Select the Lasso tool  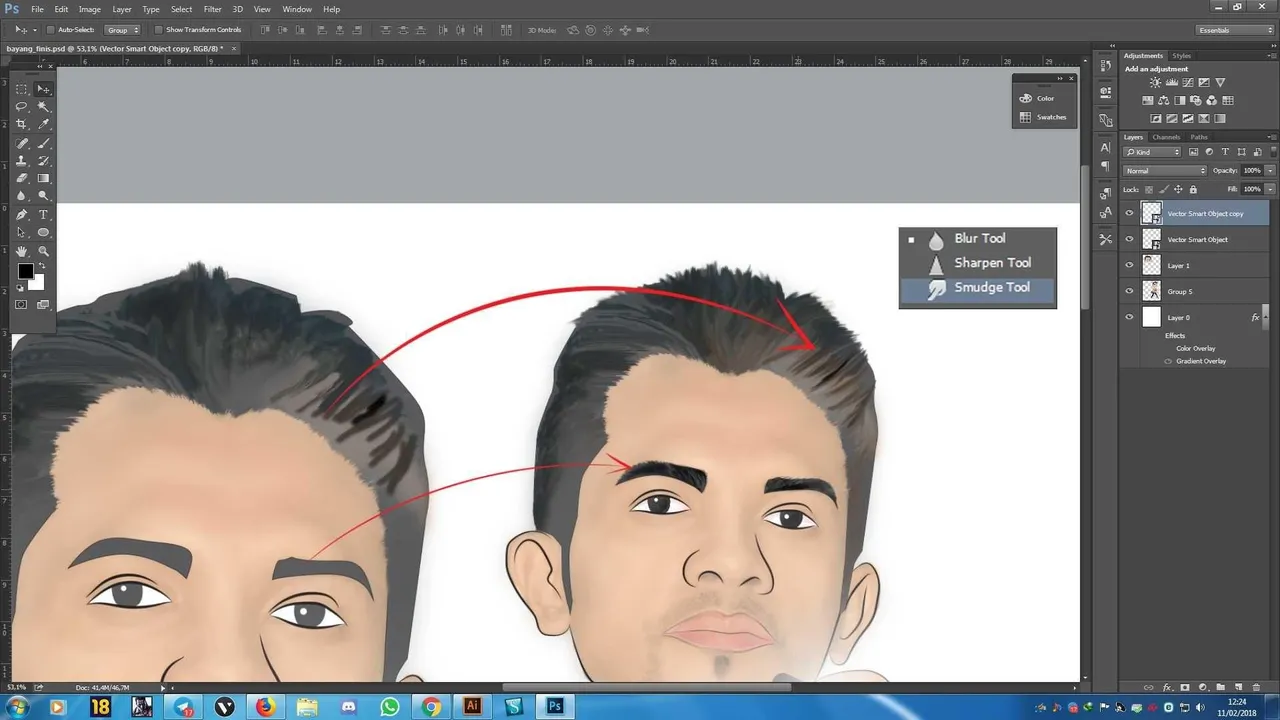click(x=22, y=106)
